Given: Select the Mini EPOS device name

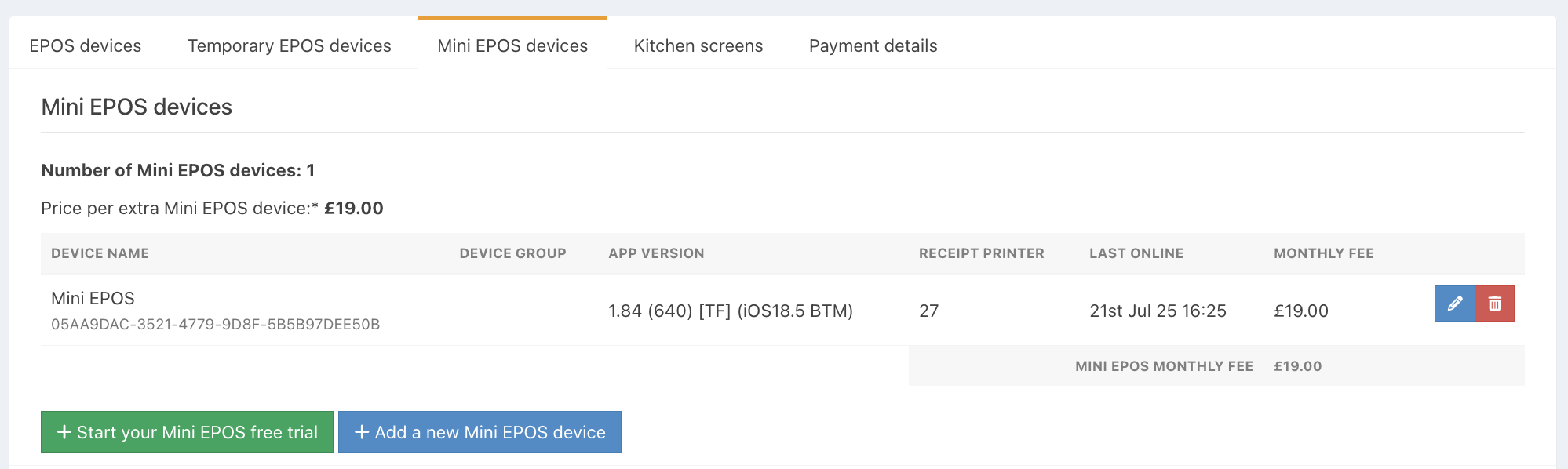Looking at the screenshot, I should point(93,298).
